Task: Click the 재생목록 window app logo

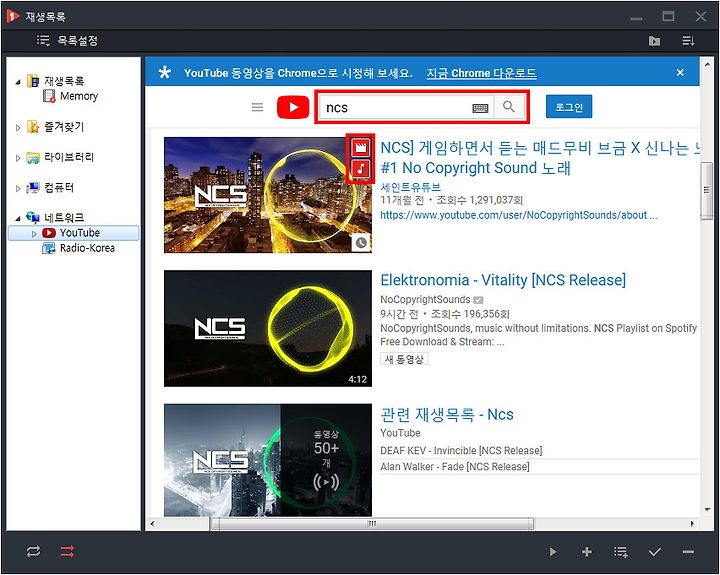Action: [12, 17]
